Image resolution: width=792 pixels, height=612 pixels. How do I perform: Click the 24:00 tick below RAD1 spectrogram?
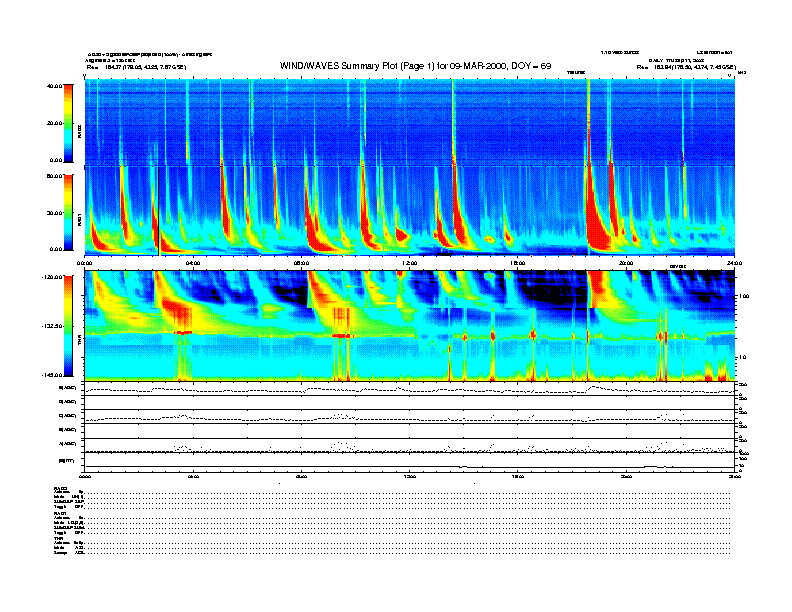[734, 263]
